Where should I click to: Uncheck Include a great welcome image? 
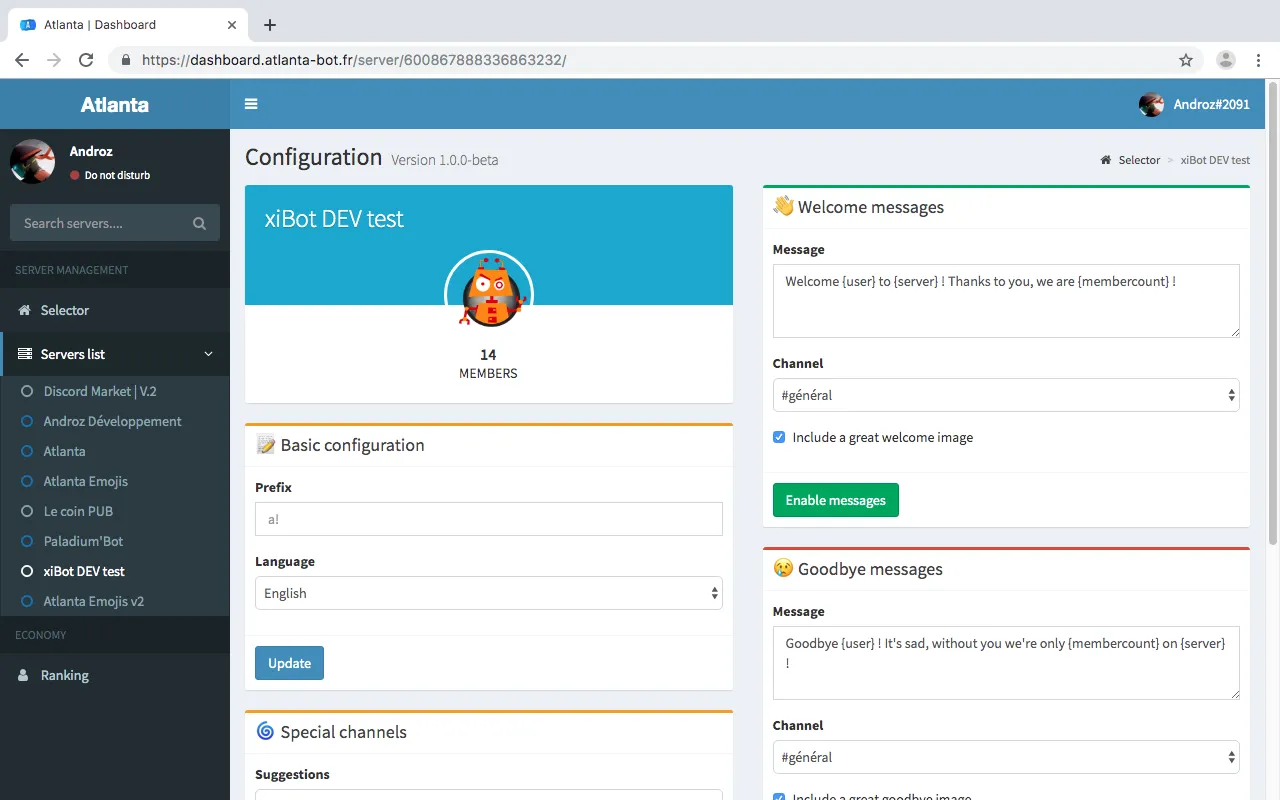779,437
